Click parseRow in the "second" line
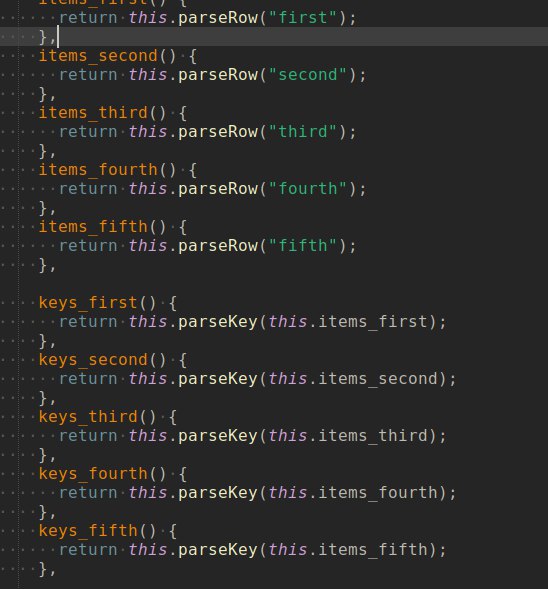 coord(218,75)
